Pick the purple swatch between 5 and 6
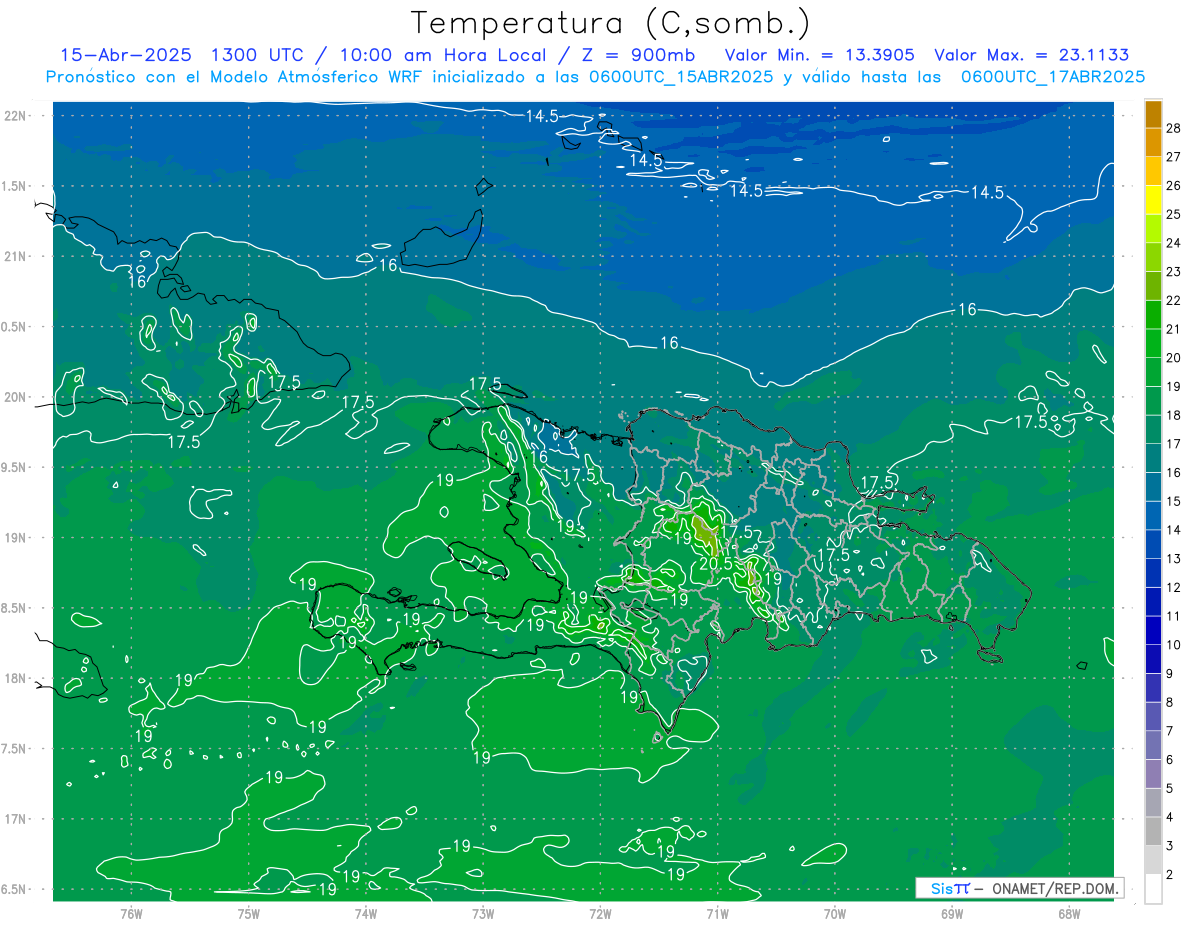Screen dimensions: 1200x927 pos(1153,775)
